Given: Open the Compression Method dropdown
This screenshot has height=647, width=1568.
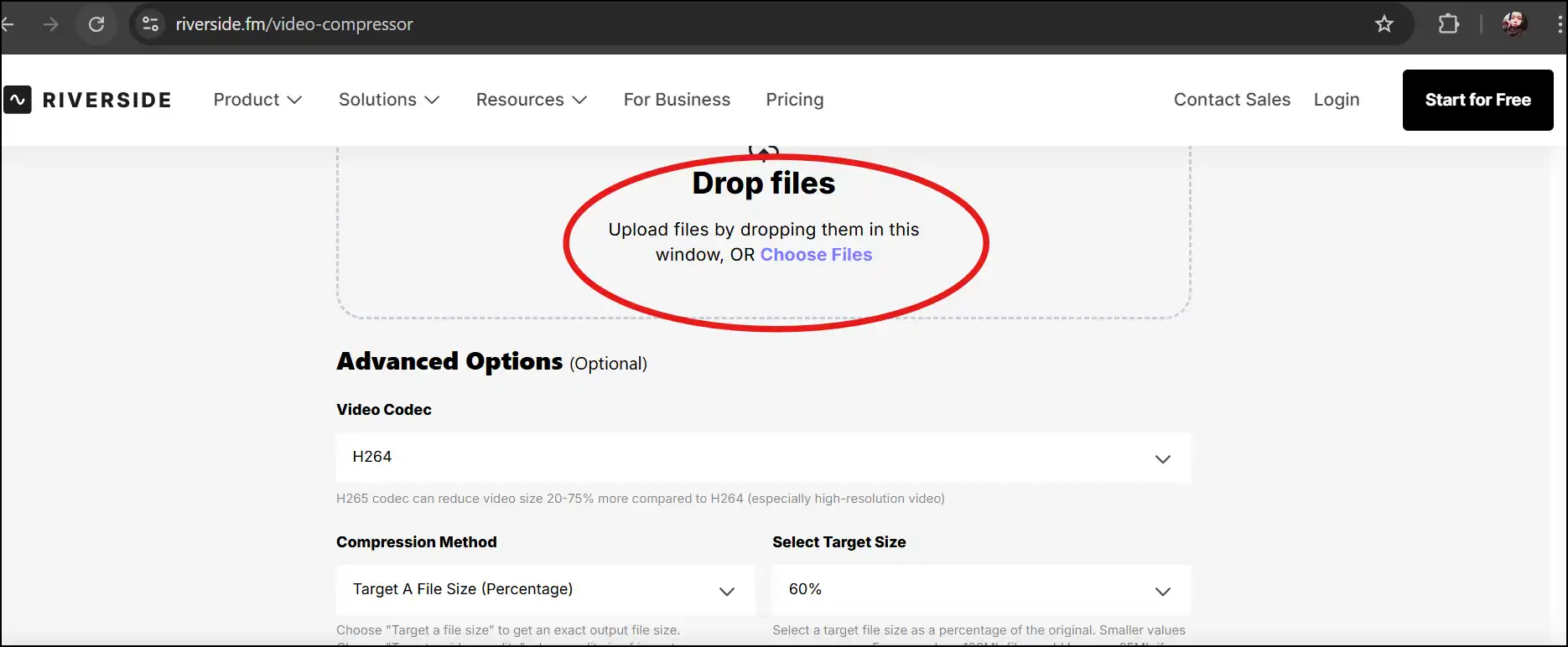Looking at the screenshot, I should [x=545, y=590].
